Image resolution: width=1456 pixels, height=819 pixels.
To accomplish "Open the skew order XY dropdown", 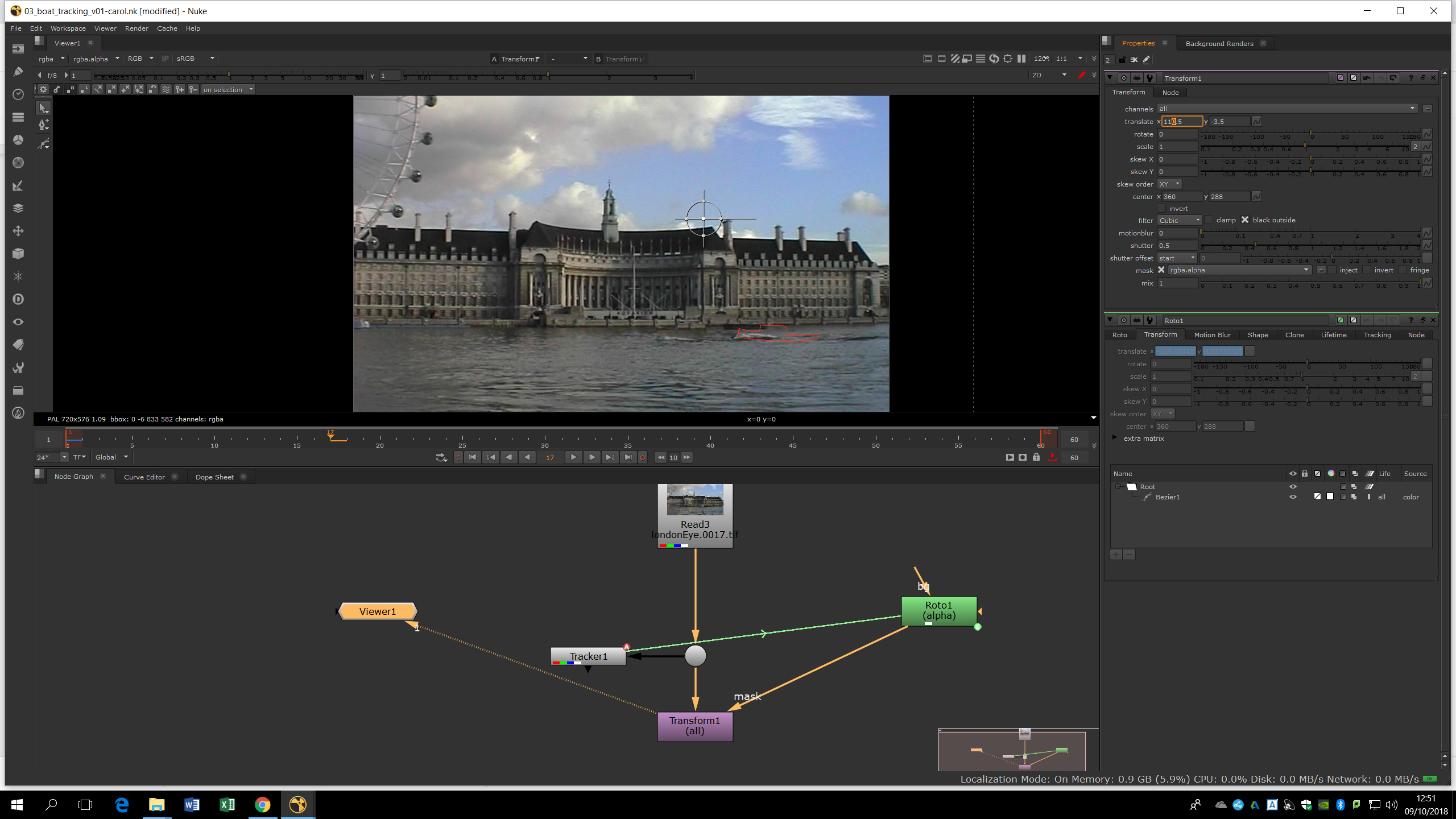I will 1169,184.
